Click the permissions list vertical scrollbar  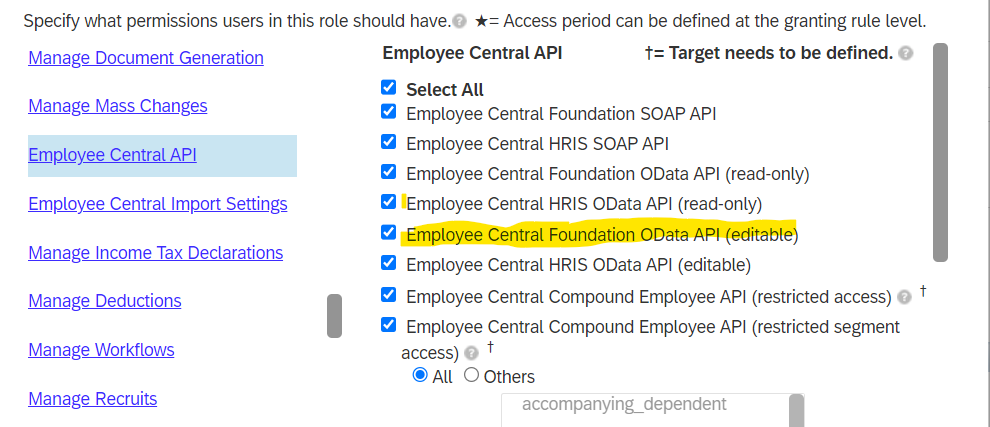tap(940, 152)
